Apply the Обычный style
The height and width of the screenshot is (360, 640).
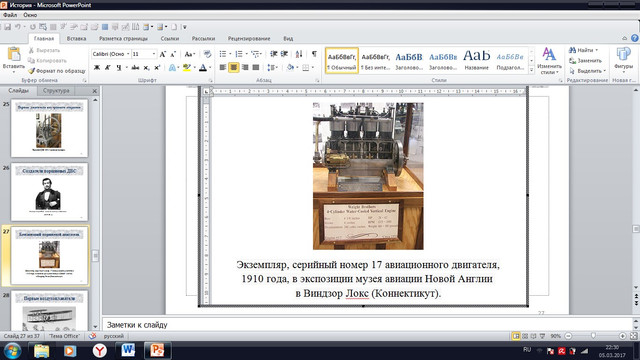[x=342, y=60]
